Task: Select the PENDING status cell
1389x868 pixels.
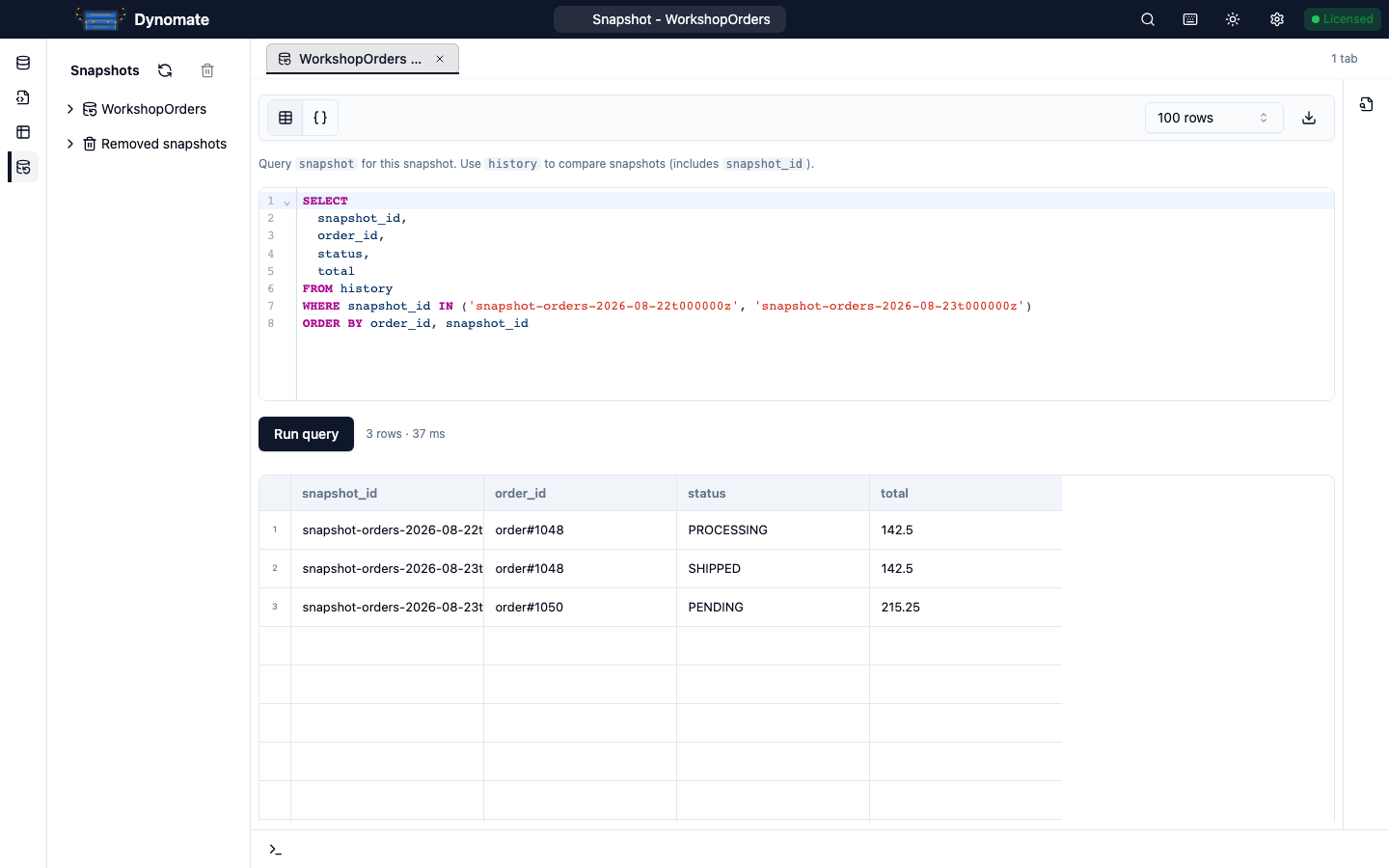Action: coord(773,607)
